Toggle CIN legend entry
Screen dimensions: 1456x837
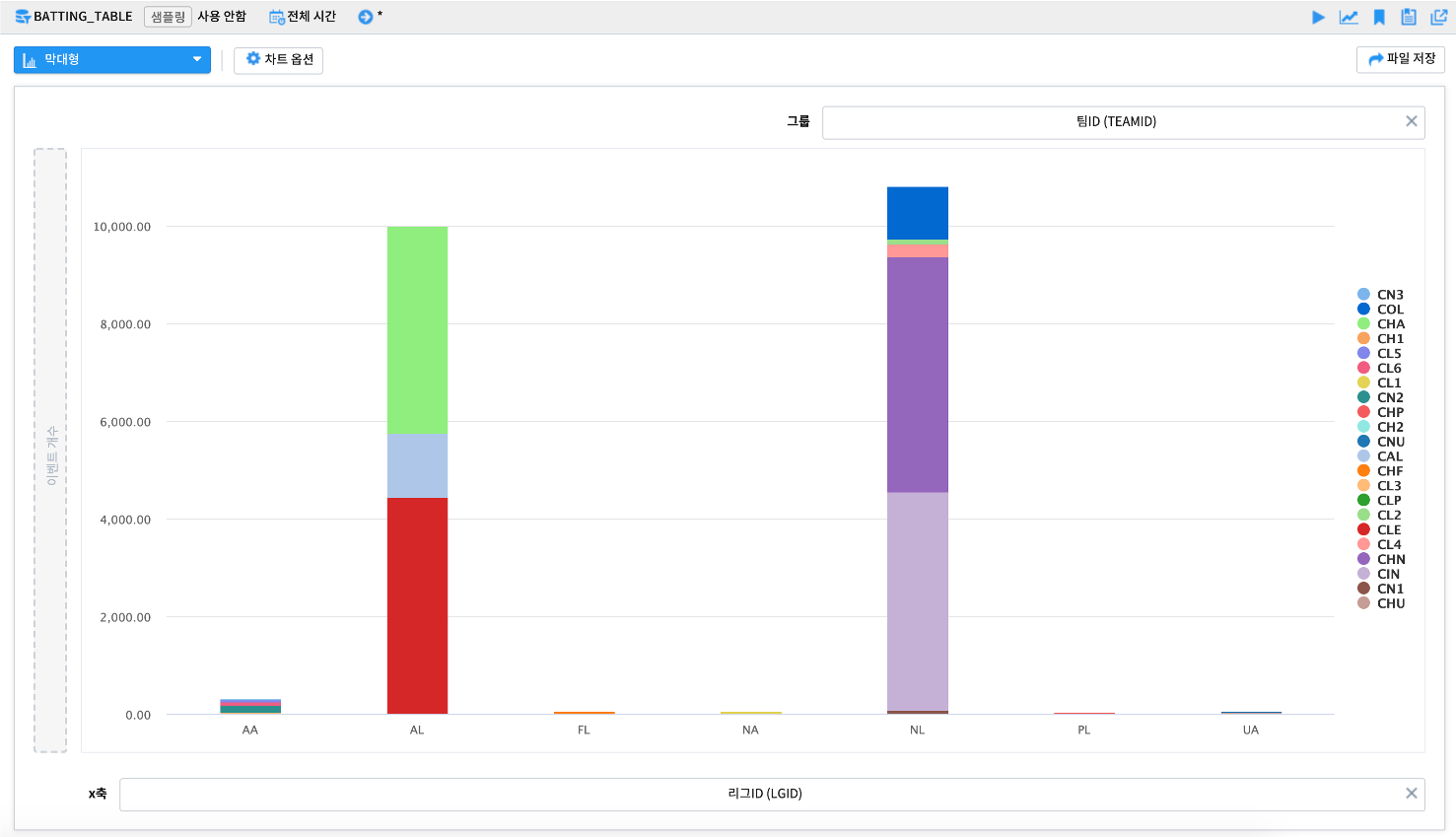click(1379, 574)
